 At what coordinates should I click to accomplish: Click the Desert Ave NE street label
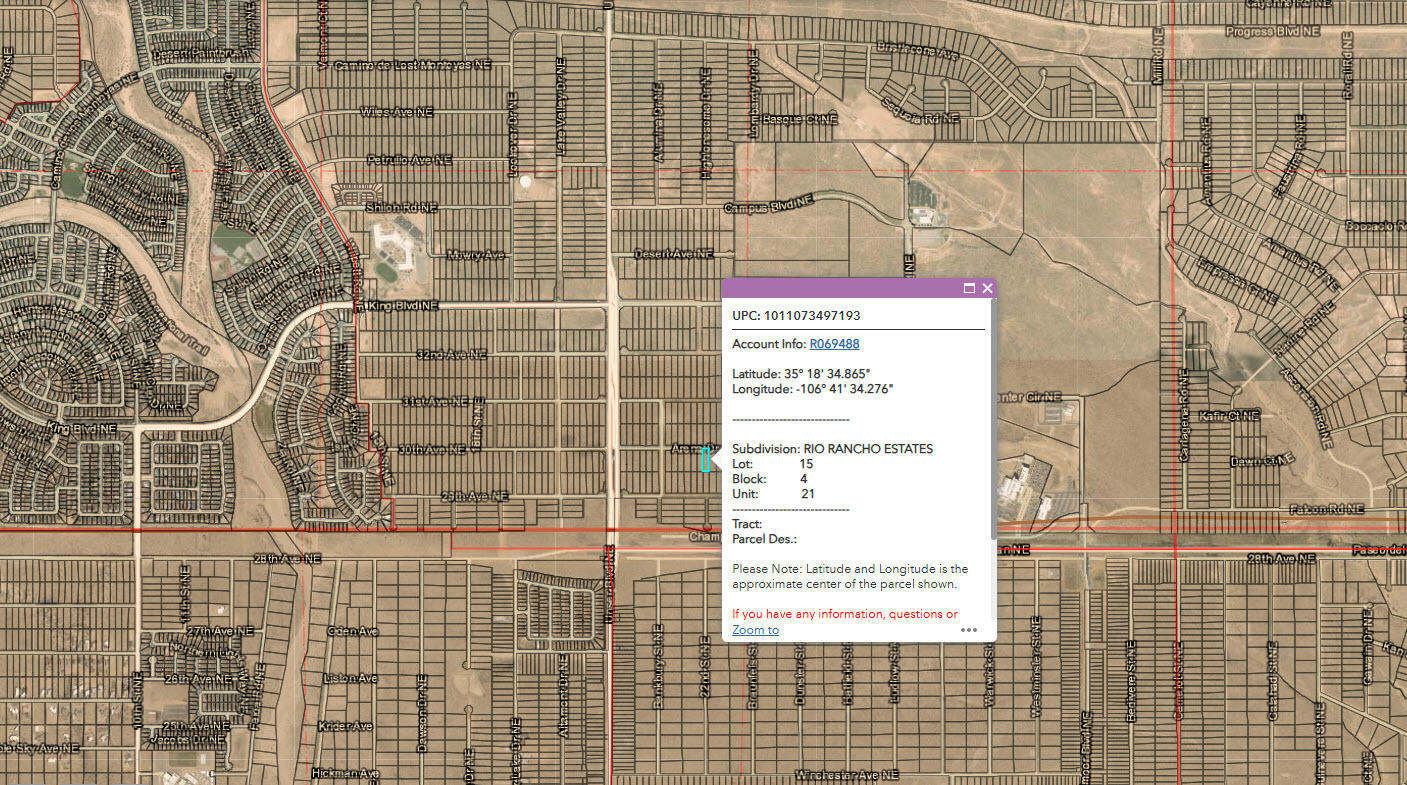[673, 255]
